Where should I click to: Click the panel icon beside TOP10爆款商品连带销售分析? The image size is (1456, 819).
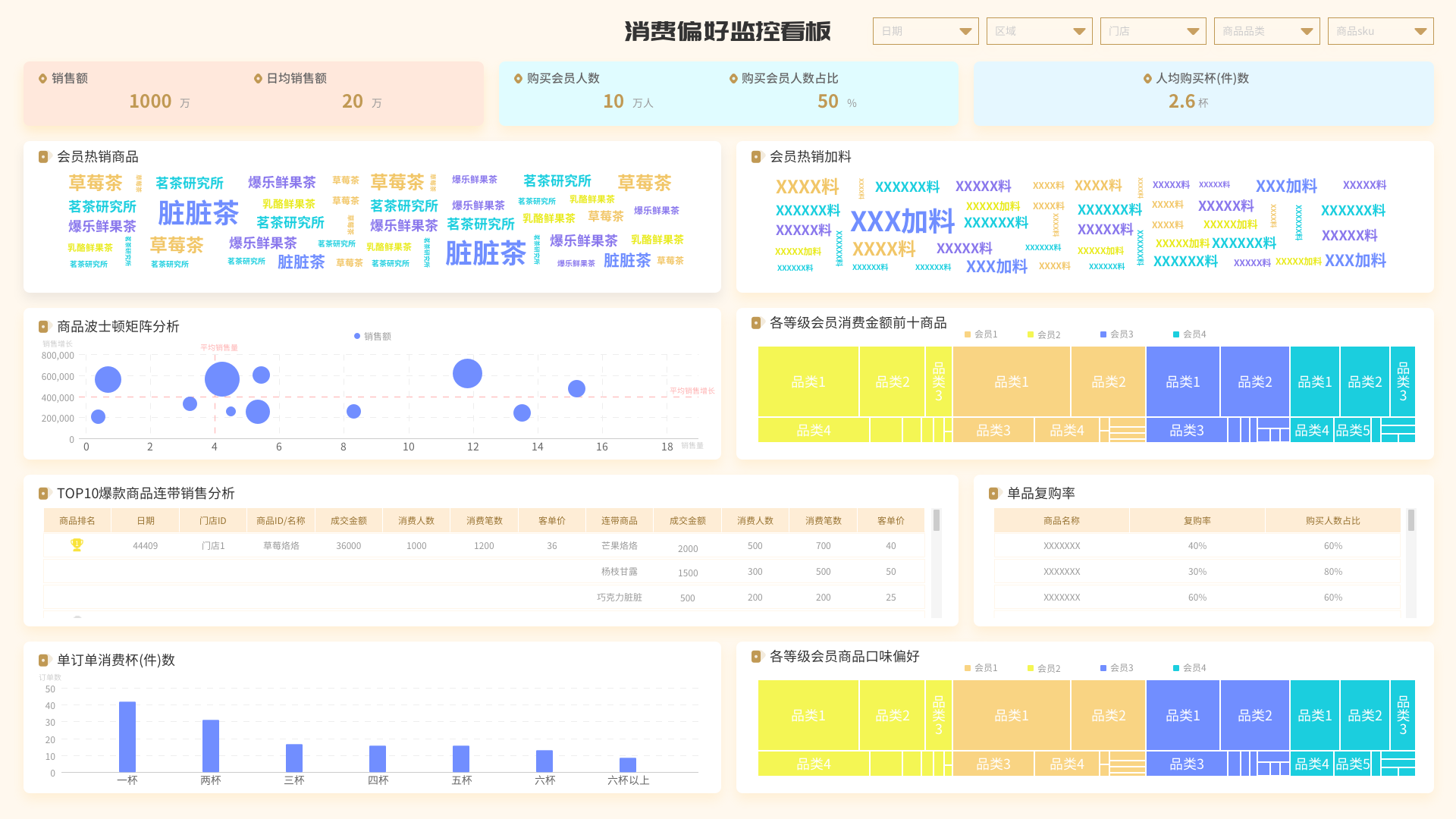[43, 493]
